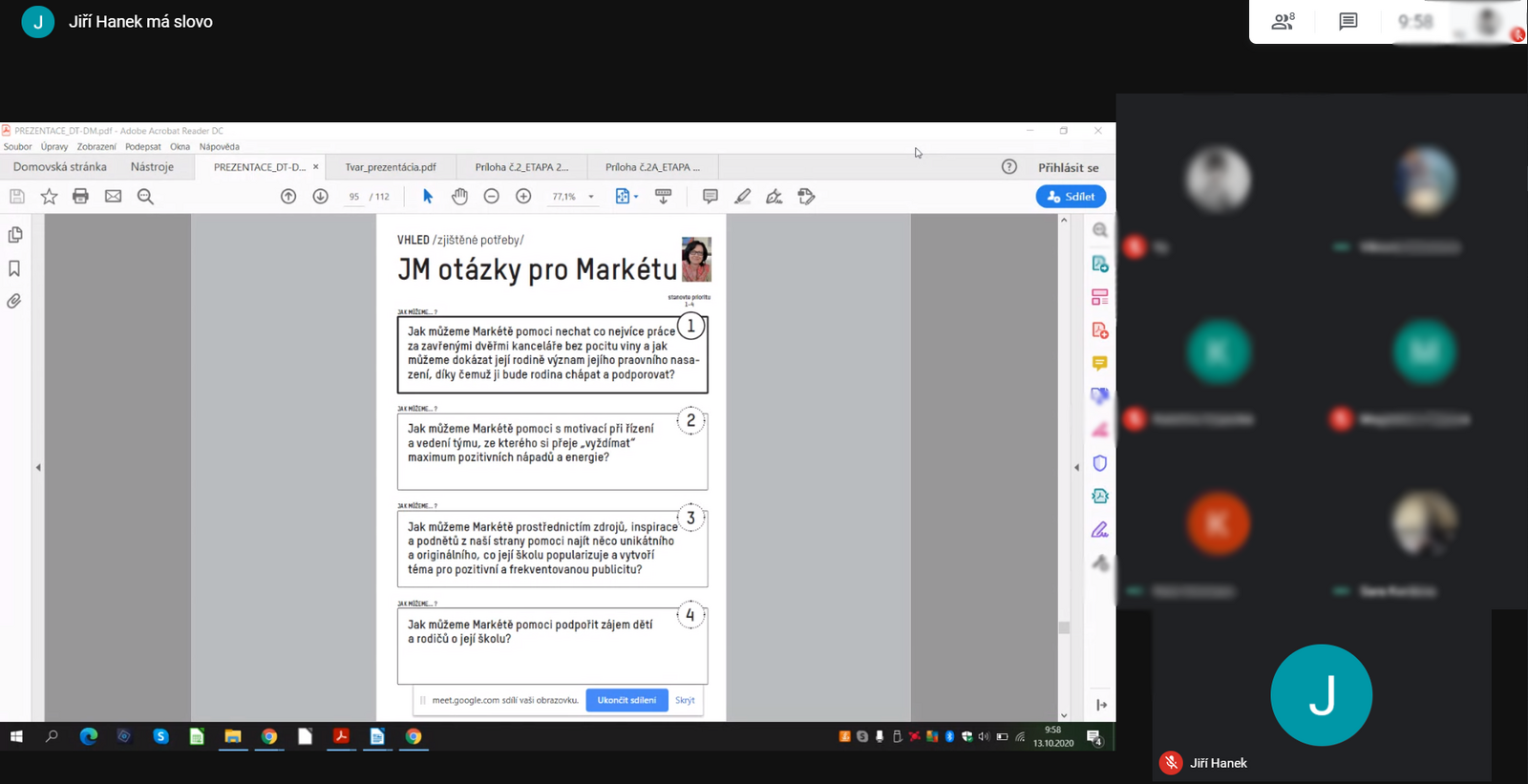Click the Print file icon
The image size is (1528, 784).
(x=80, y=197)
